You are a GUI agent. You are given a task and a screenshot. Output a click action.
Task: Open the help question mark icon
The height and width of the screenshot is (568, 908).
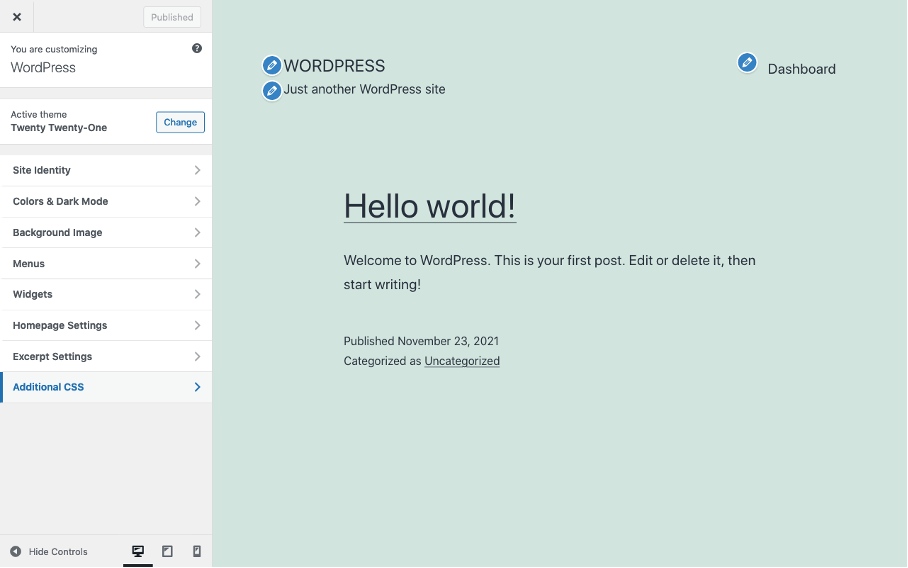[197, 48]
